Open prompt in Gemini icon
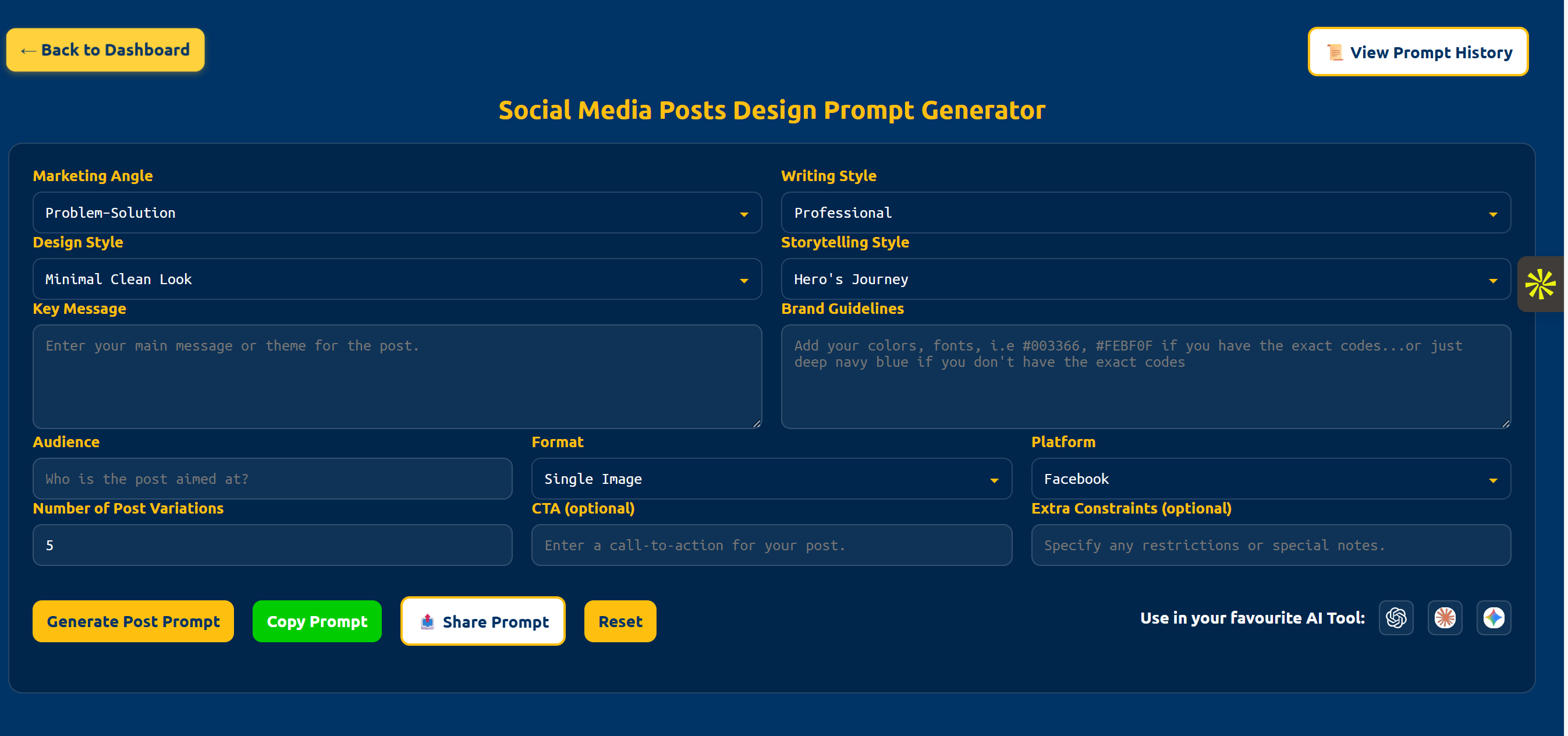This screenshot has width=1568, height=736. 1492,618
